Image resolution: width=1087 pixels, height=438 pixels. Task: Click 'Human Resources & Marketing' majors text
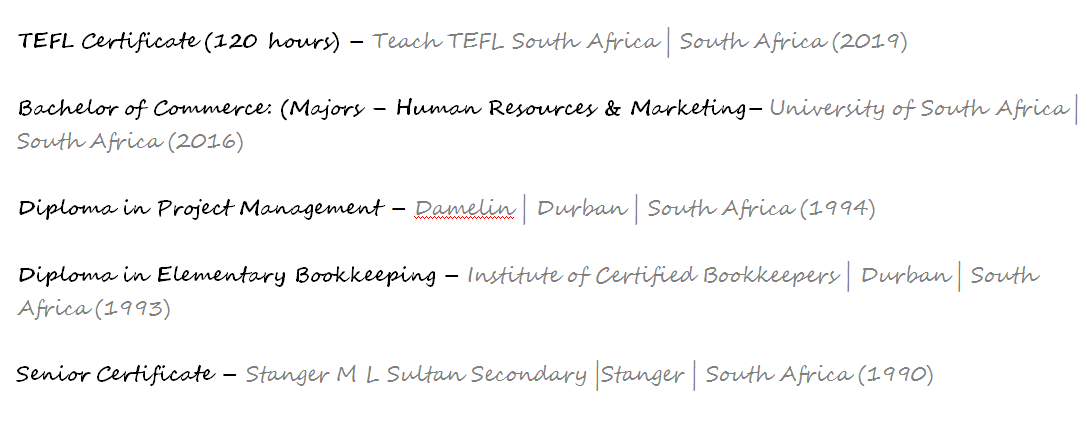[x=572, y=109]
